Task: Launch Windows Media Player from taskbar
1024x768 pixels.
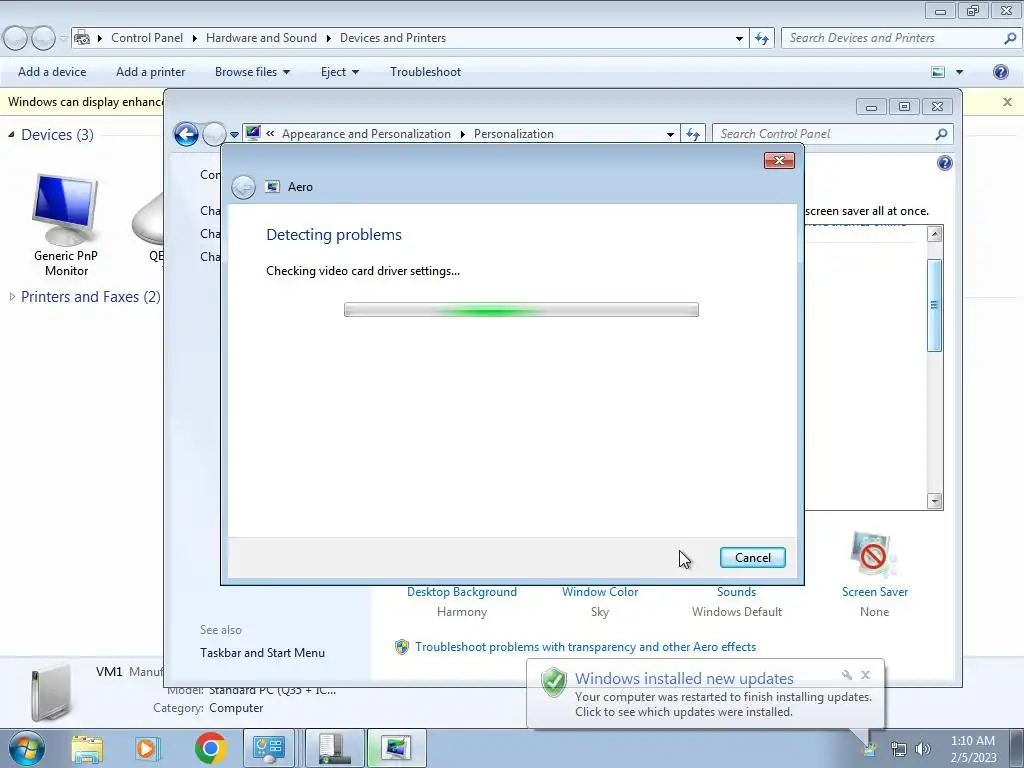Action: coord(148,748)
